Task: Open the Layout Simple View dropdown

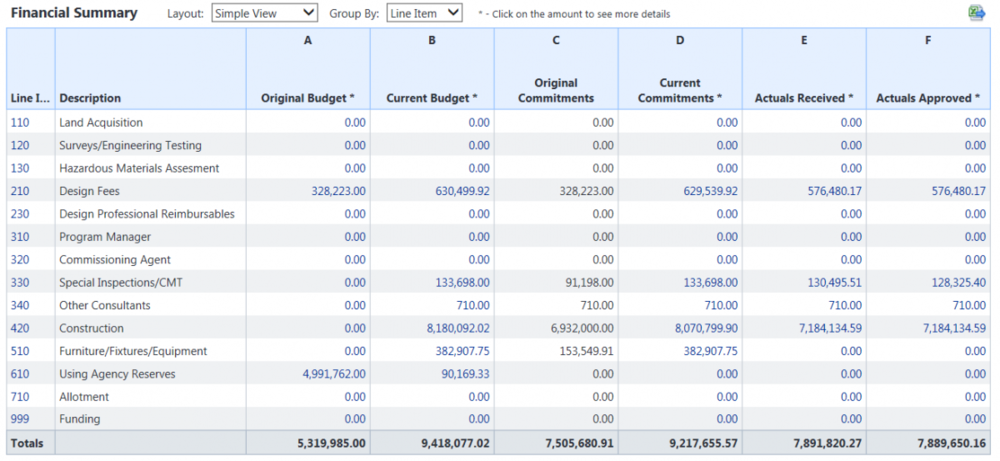Action: tap(264, 13)
